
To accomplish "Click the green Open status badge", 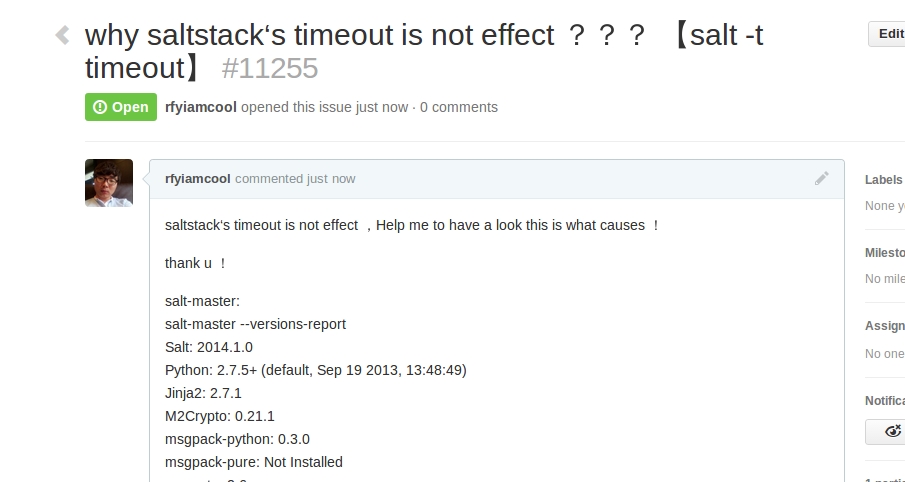I will click(121, 107).
